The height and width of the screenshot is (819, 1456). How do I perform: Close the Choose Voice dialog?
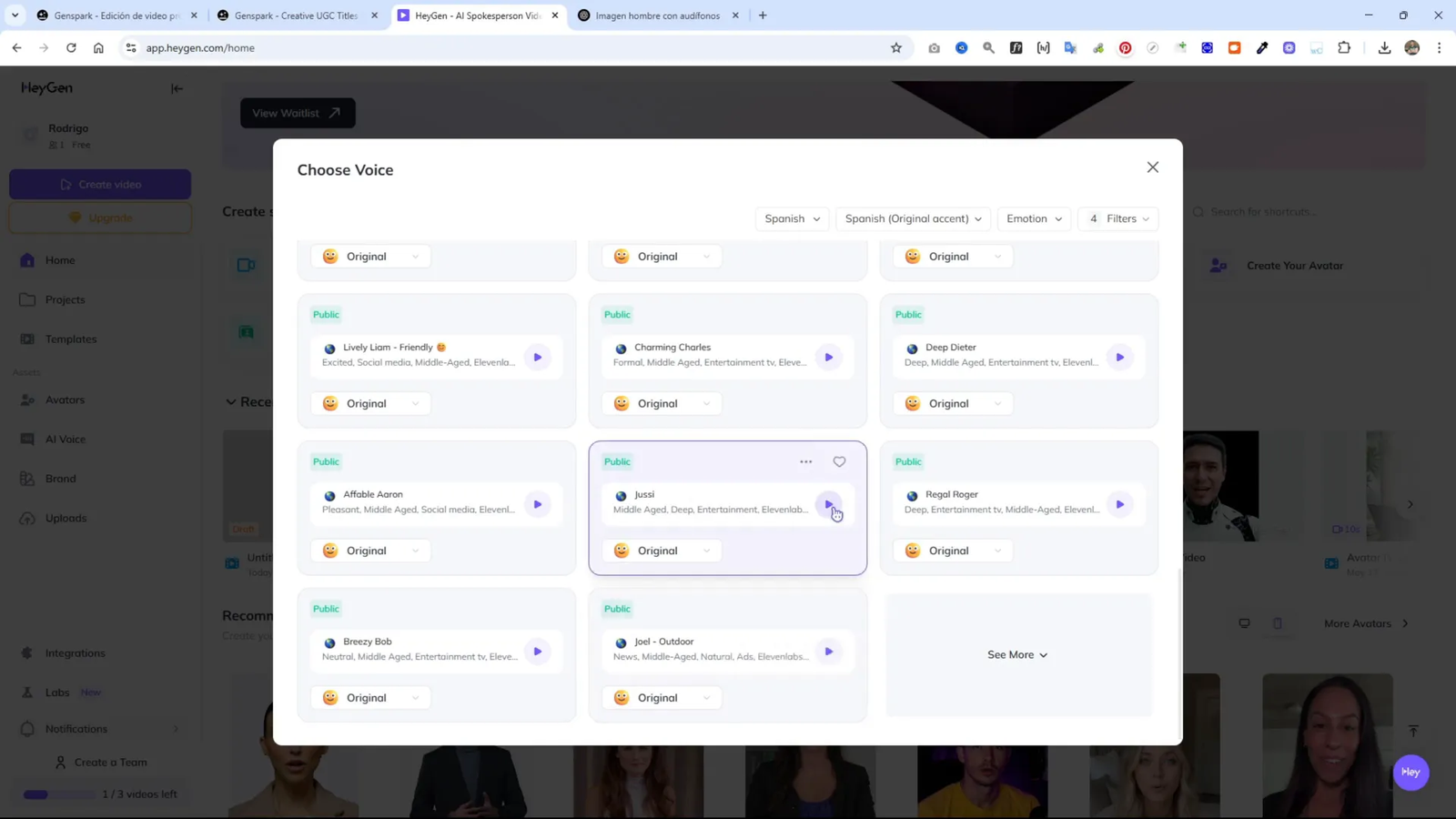click(x=1153, y=167)
